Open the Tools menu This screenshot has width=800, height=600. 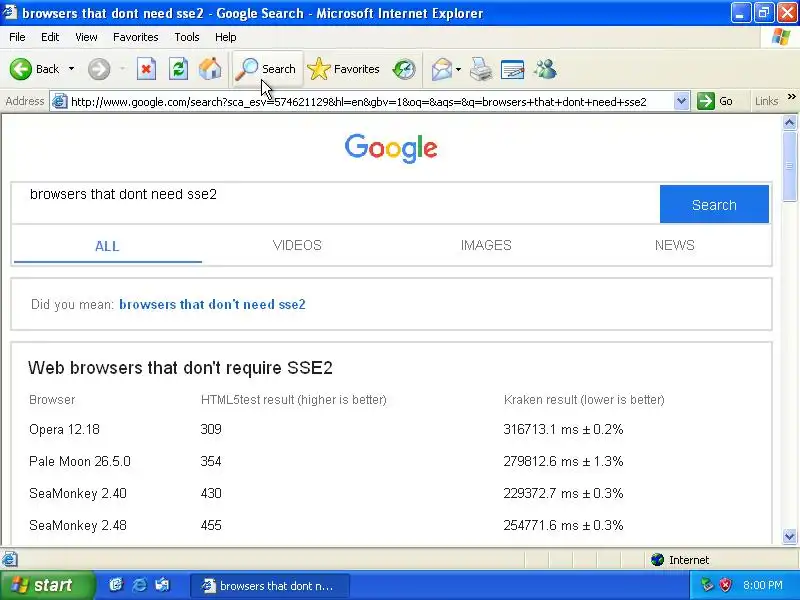[x=187, y=37]
